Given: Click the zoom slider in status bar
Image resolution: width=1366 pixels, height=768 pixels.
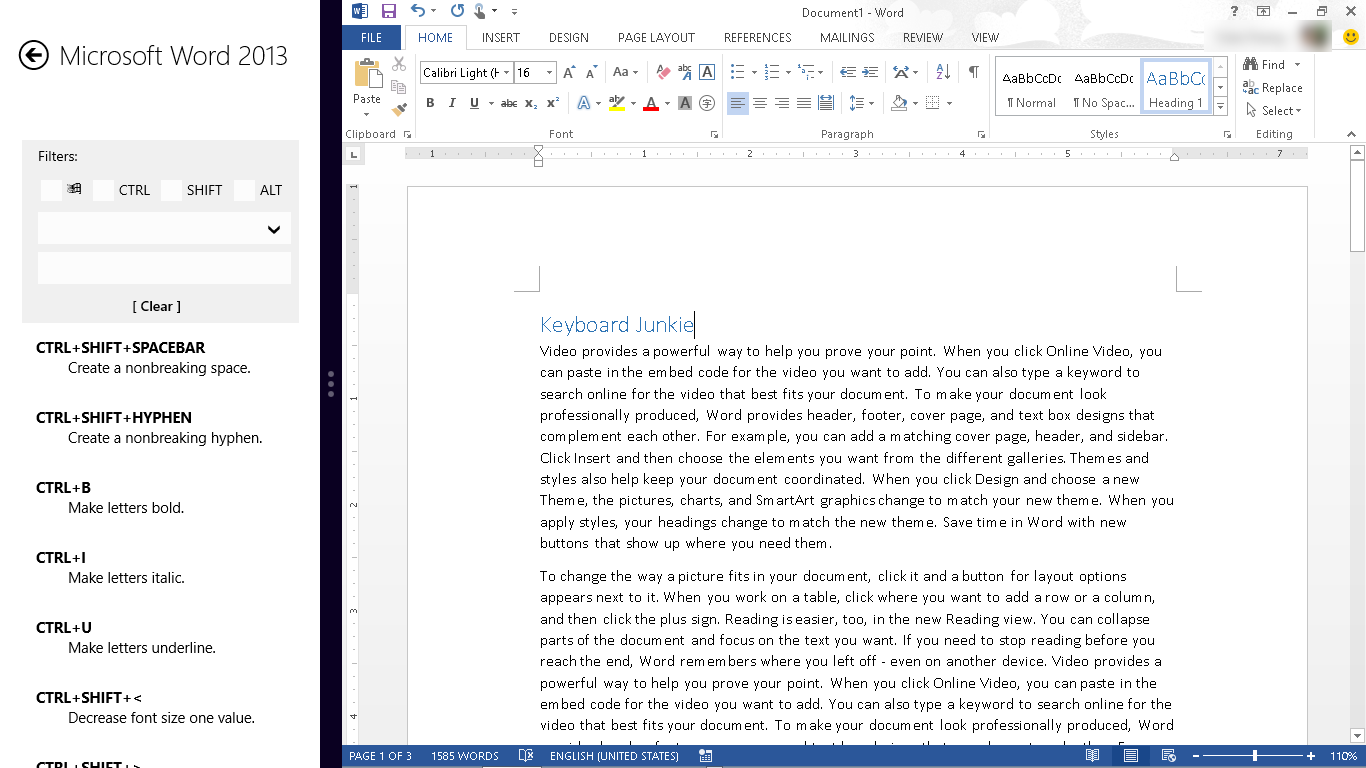Looking at the screenshot, I should 1255,756.
